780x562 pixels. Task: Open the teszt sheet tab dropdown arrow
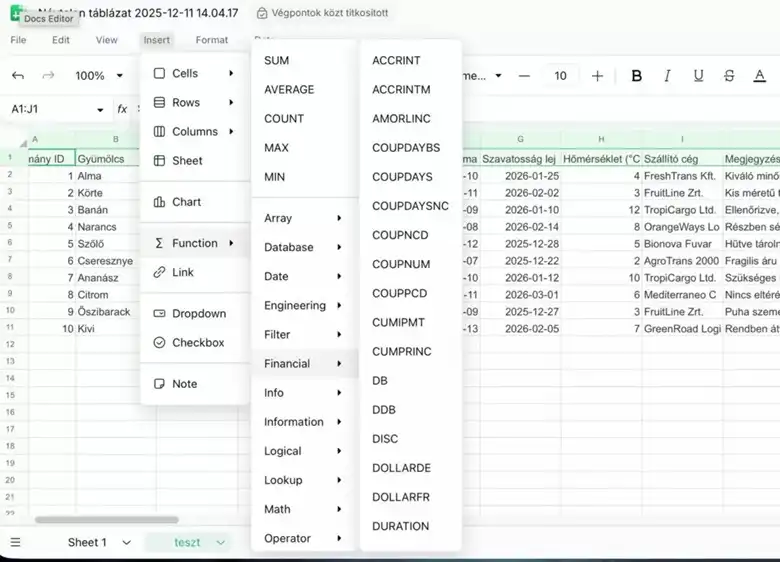pos(221,542)
